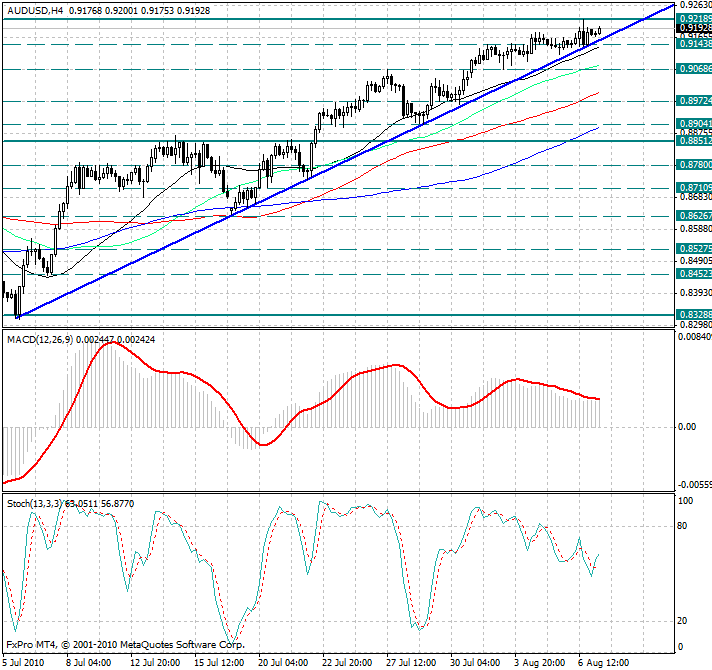Image resolution: width=712 pixels, height=670 pixels.
Task: Click the 0.8904 price level label
Action: coord(694,124)
